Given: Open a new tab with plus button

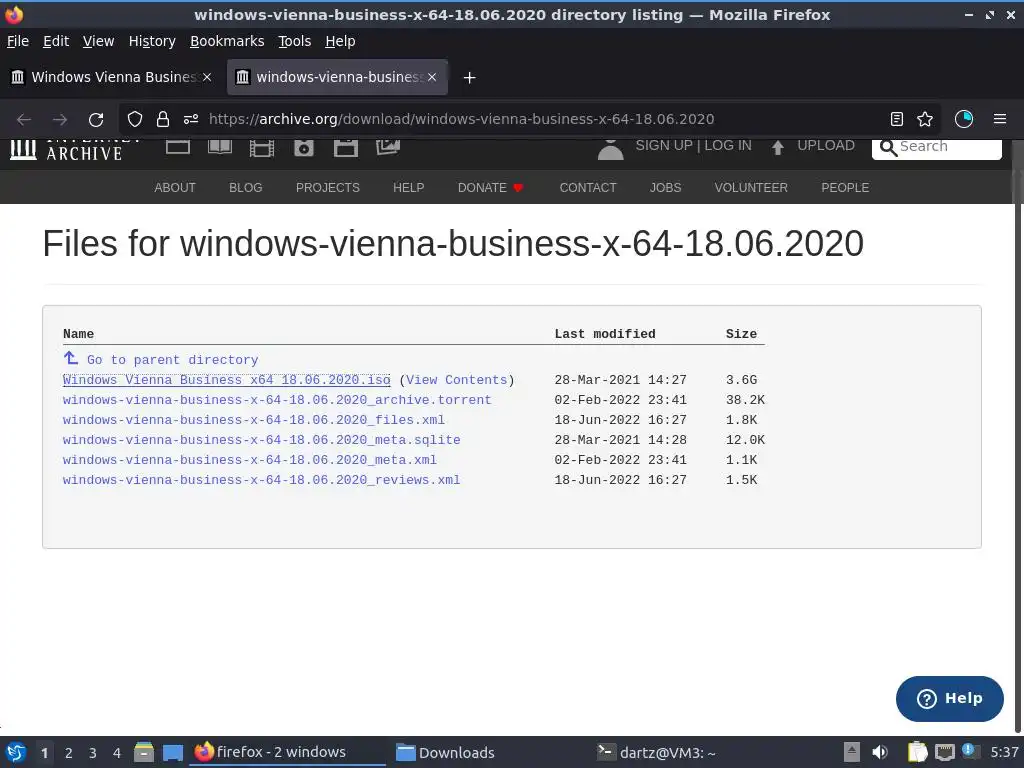Looking at the screenshot, I should pos(469,78).
